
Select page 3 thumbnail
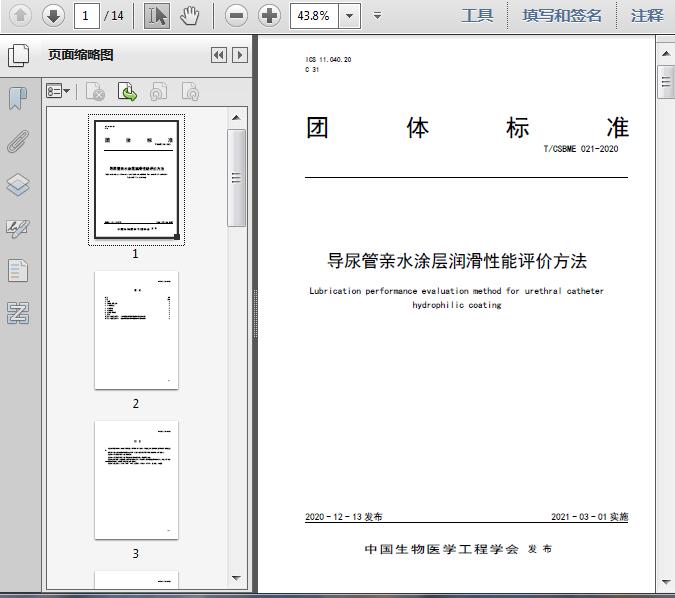(136, 480)
